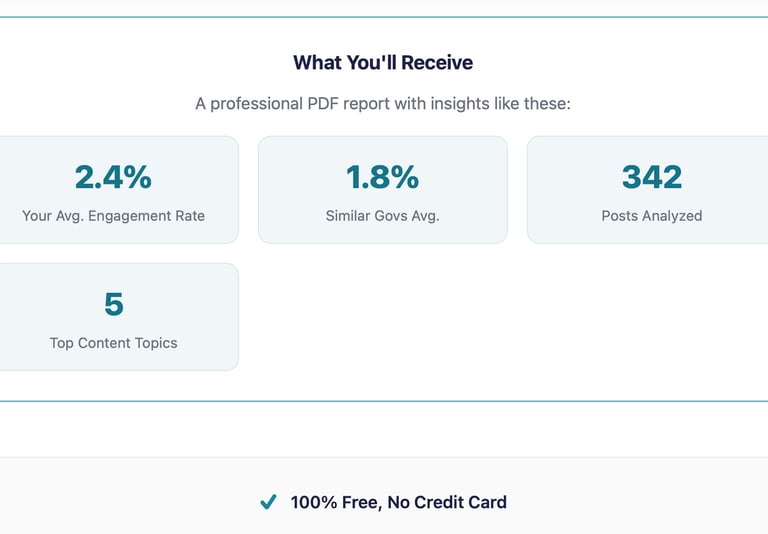This screenshot has width=768, height=534.
Task: Click the number 5 topics figure
Action: point(114,304)
